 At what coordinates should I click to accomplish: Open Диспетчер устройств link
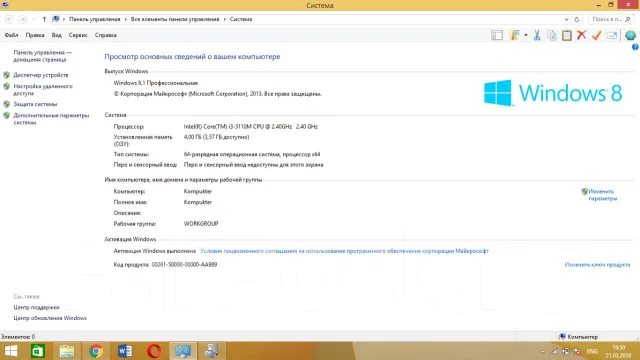pyautogui.click(x=41, y=75)
